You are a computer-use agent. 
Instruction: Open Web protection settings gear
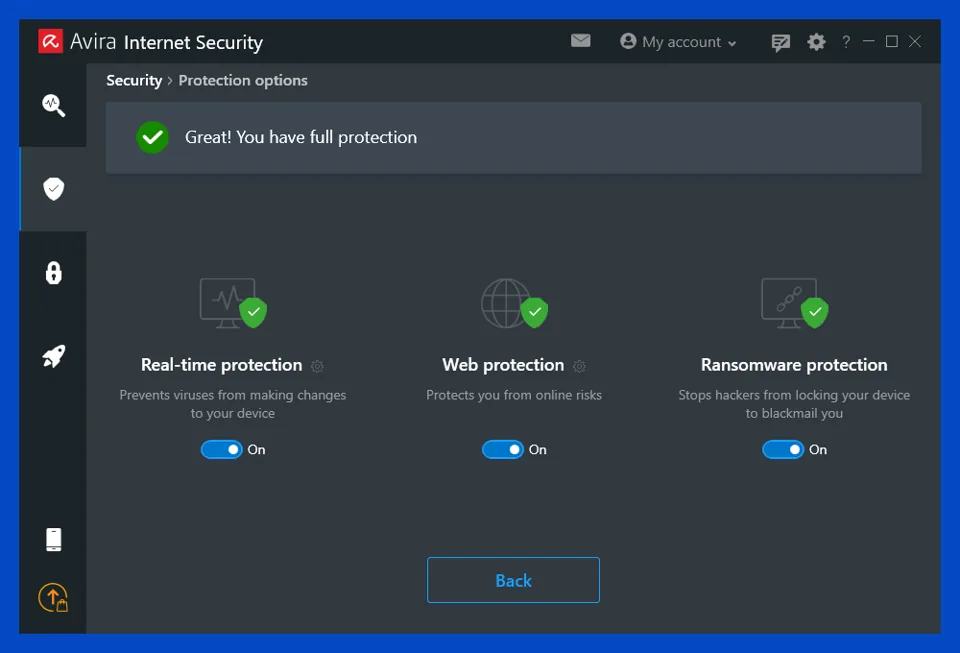tap(579, 366)
